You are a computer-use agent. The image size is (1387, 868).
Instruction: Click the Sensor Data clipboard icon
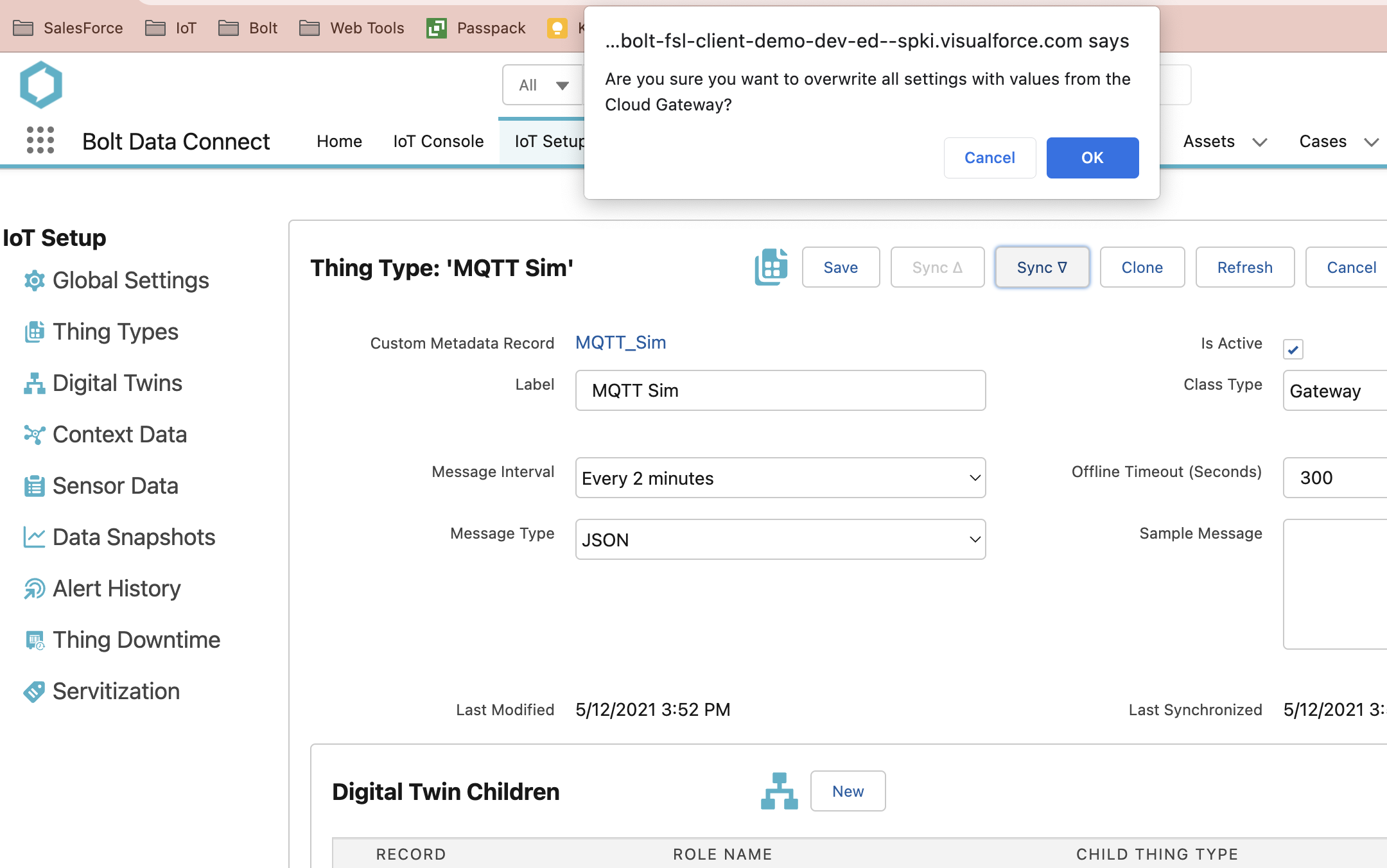[35, 486]
